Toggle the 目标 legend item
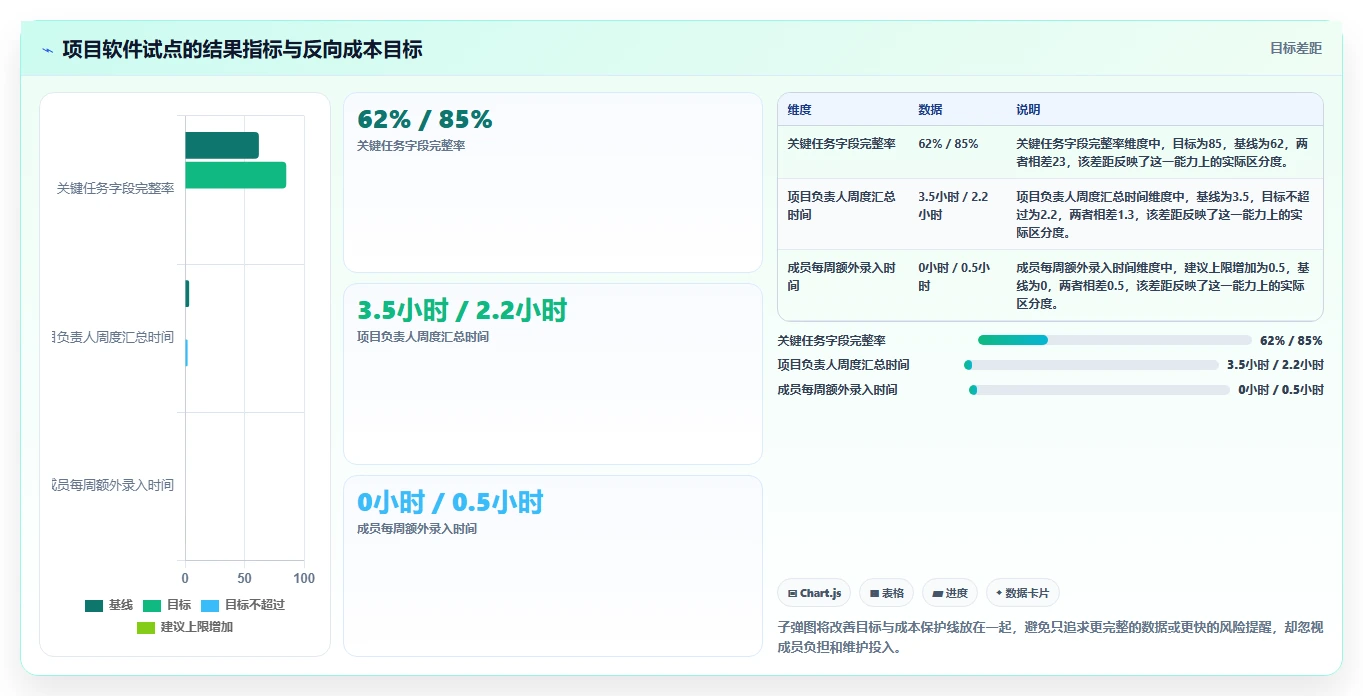Image resolution: width=1363 pixels, height=696 pixels. click(x=166, y=605)
